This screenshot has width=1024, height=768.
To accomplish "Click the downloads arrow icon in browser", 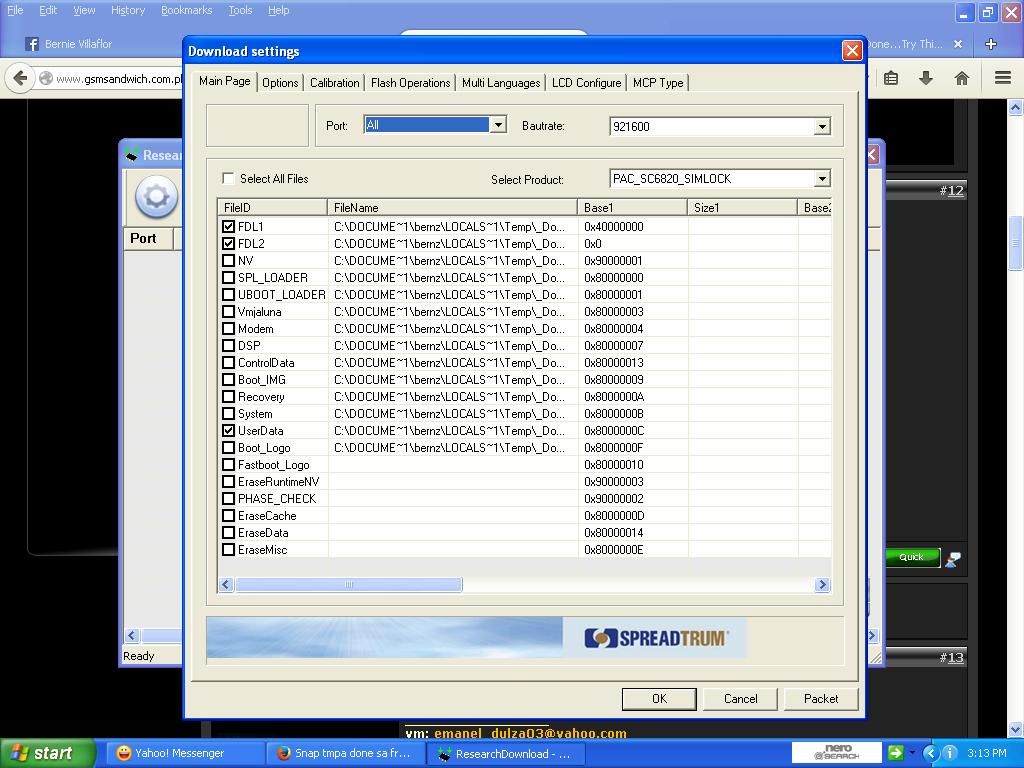I will [926, 78].
